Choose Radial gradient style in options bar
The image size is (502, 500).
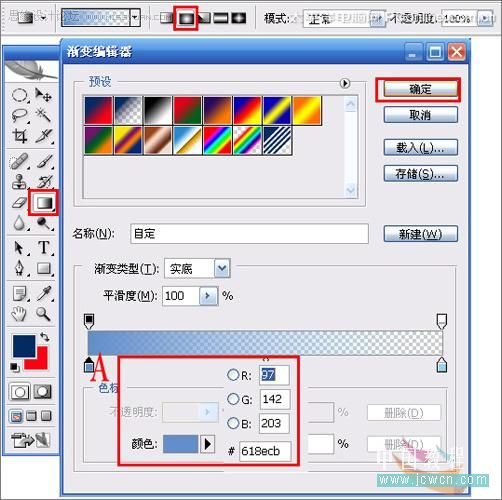coord(186,18)
